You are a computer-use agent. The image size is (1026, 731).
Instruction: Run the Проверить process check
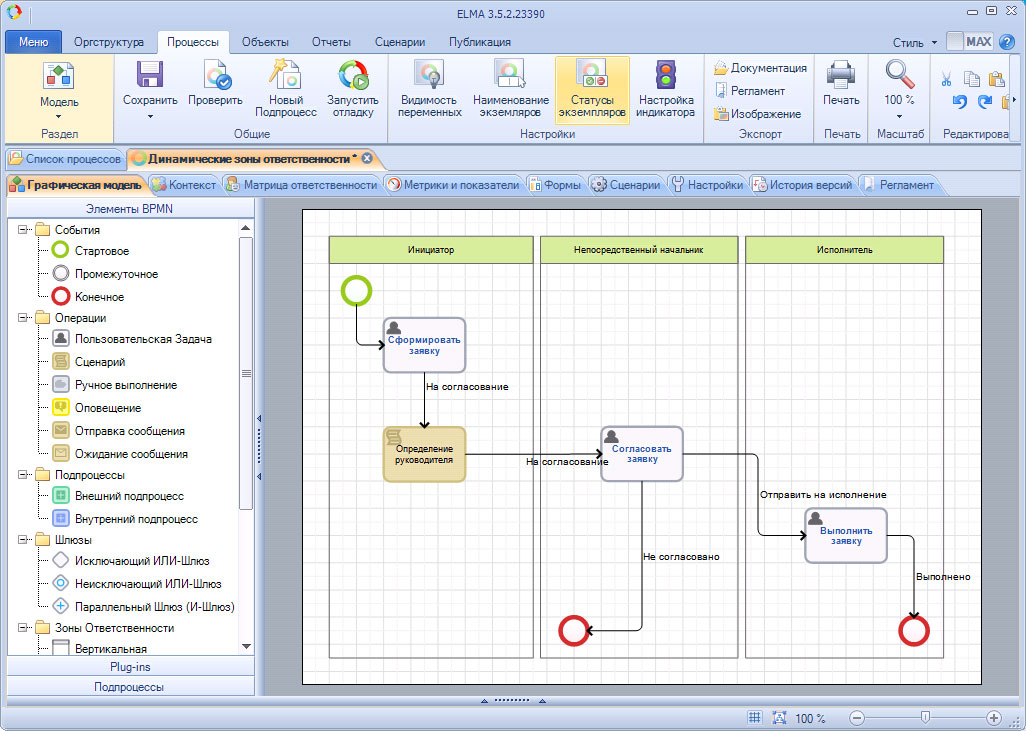coord(215,82)
